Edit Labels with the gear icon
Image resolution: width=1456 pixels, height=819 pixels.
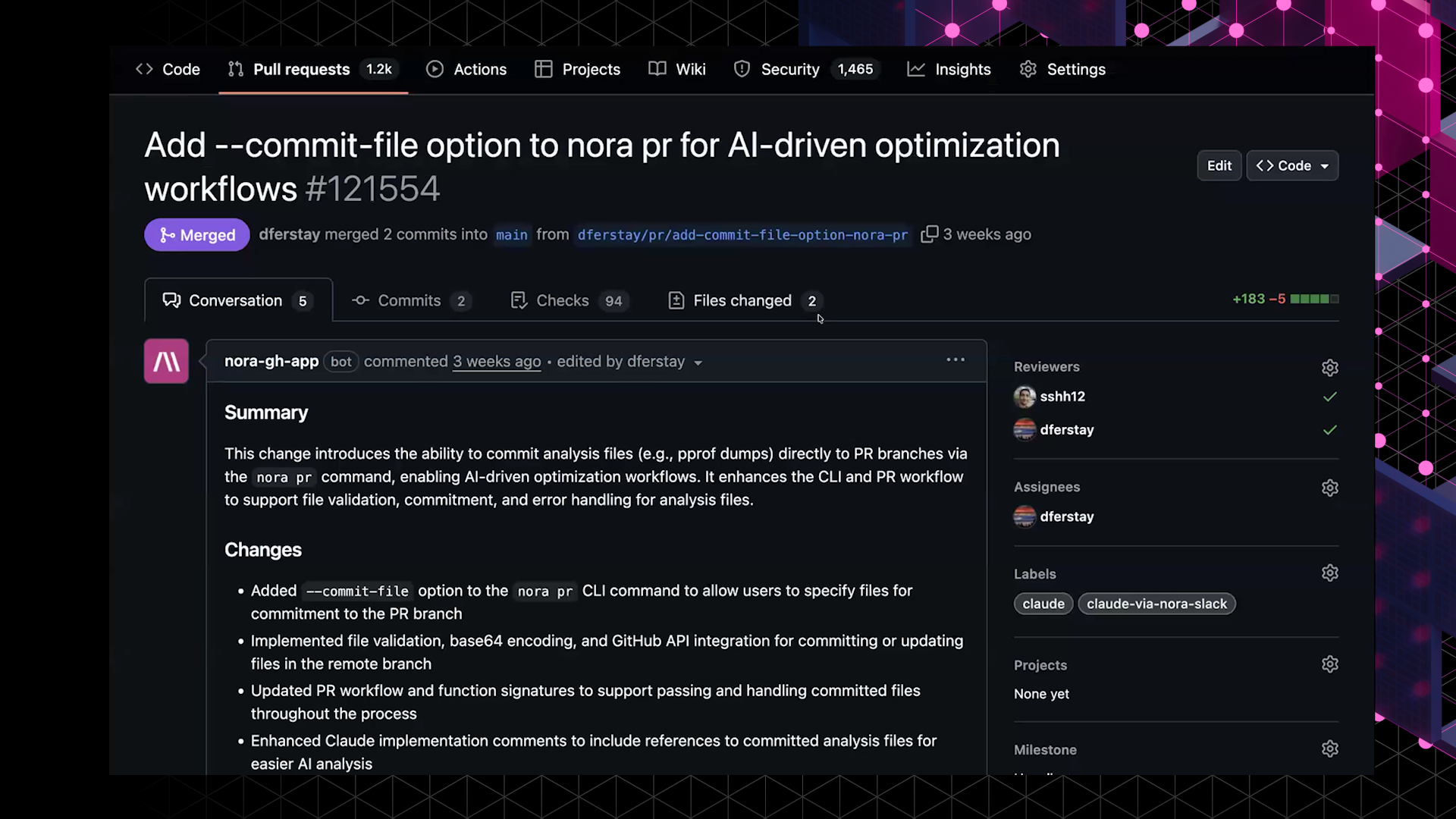coord(1329,573)
